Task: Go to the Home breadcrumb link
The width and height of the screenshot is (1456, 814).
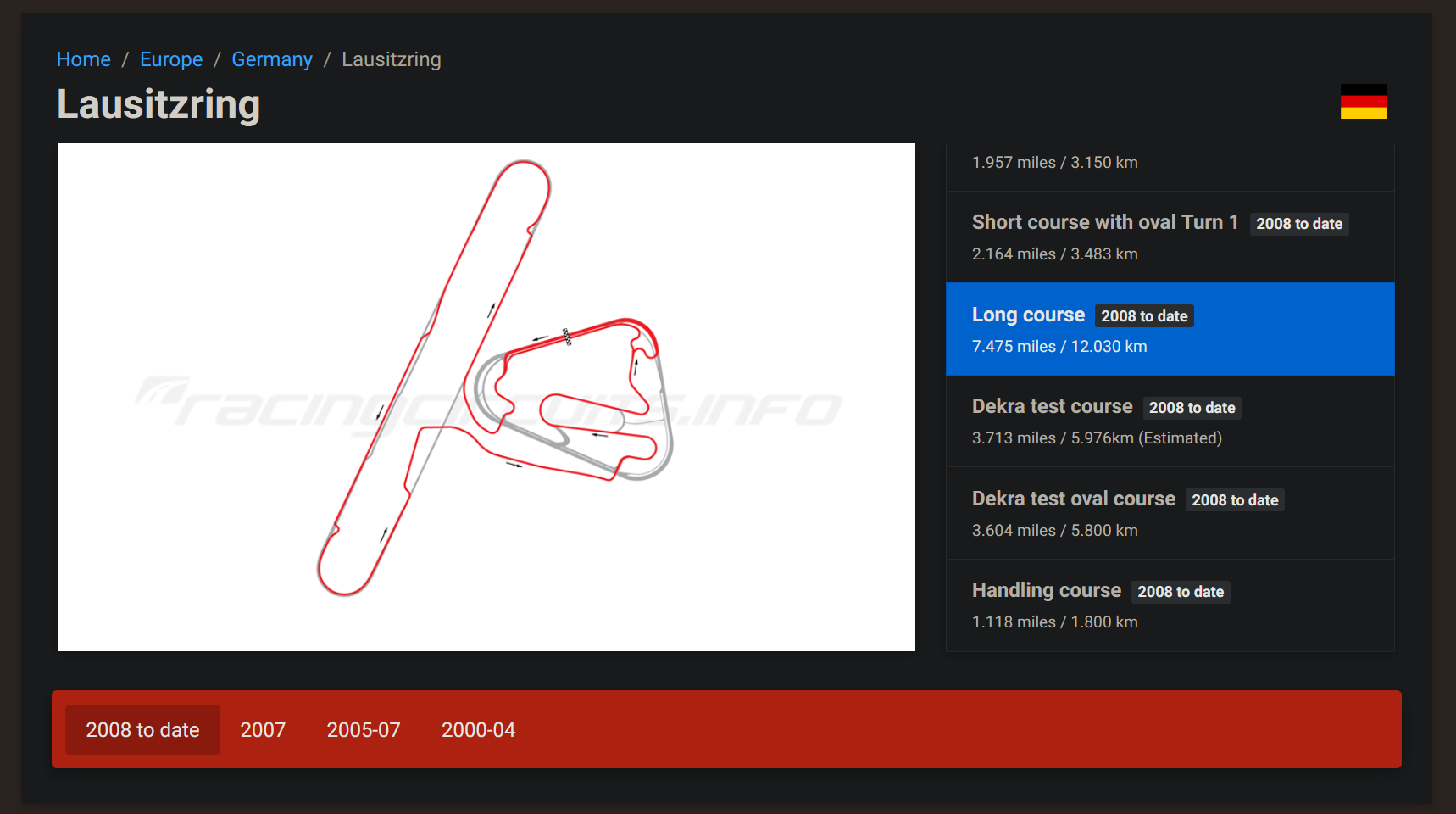Action: coord(83,59)
